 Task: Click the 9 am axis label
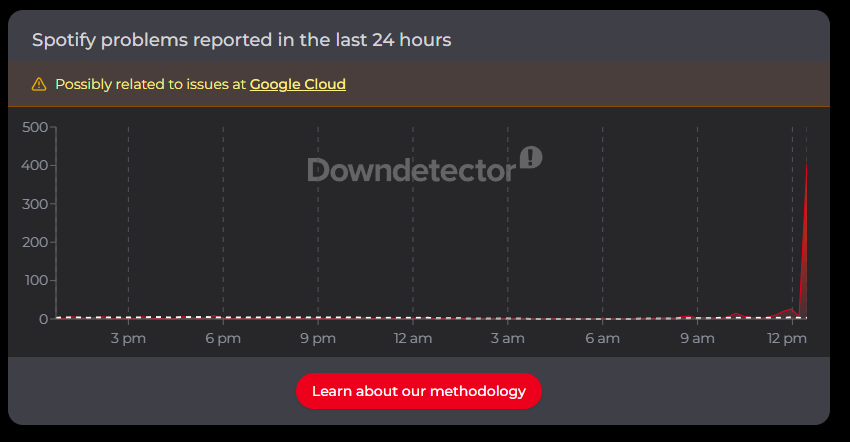[697, 338]
